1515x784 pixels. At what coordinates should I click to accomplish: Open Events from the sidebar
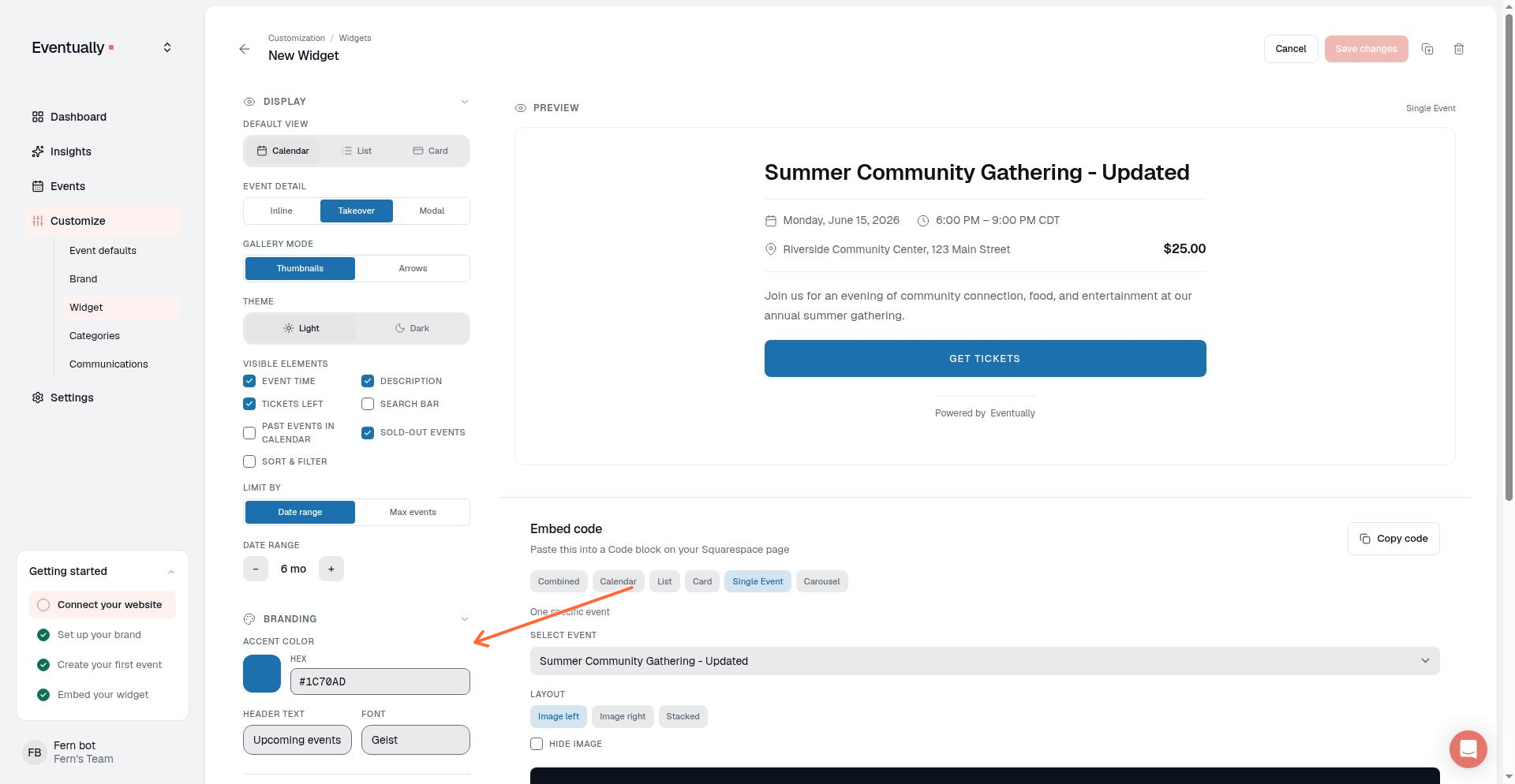pyautogui.click(x=102, y=186)
